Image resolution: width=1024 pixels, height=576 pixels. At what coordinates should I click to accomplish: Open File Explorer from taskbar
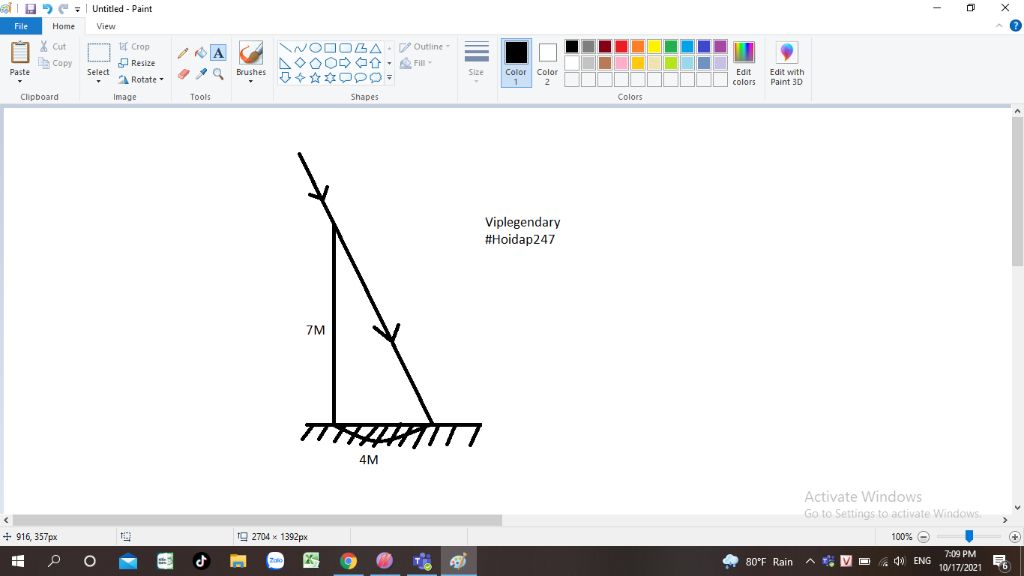click(238, 561)
